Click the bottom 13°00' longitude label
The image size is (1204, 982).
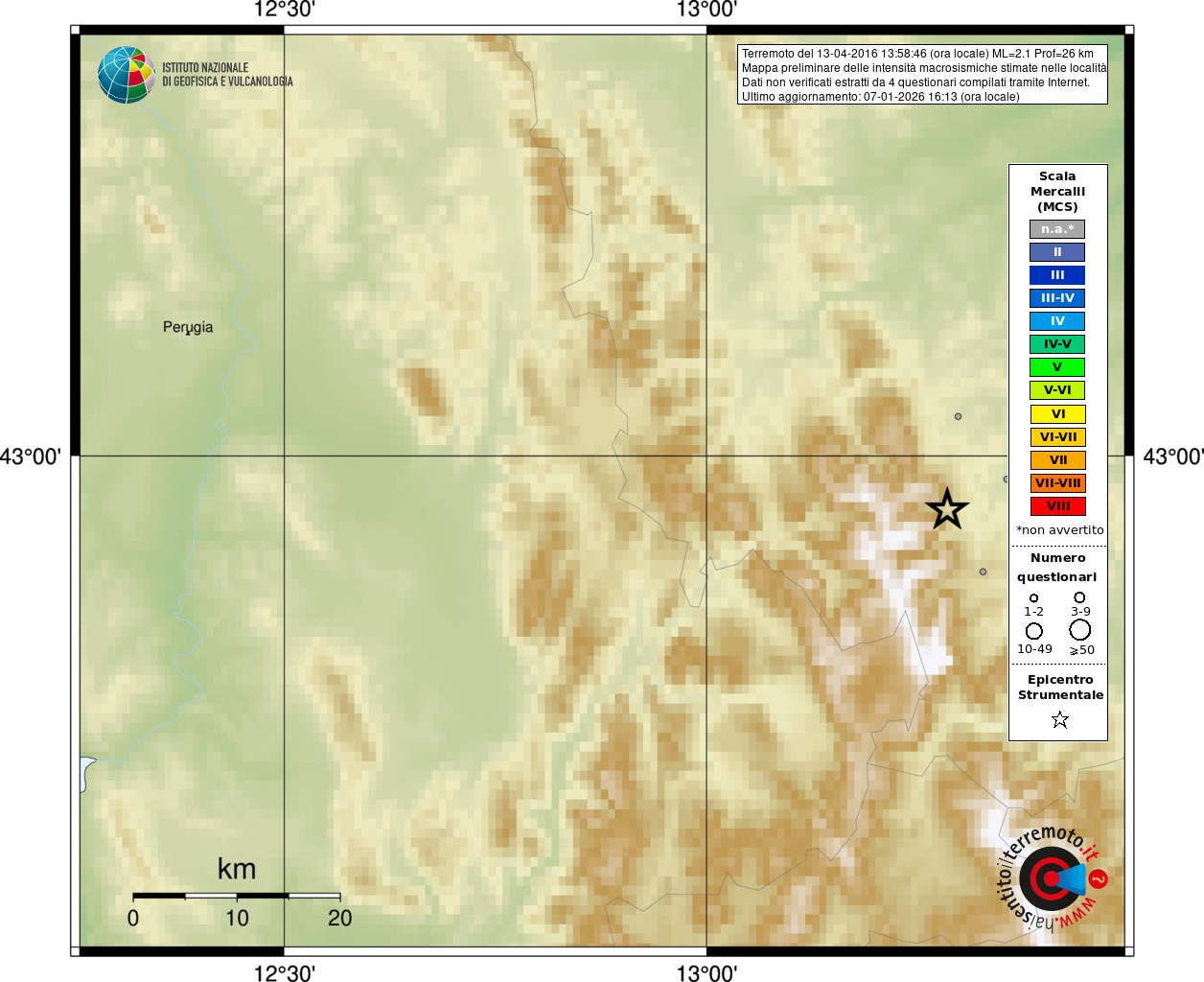pyautogui.click(x=706, y=972)
